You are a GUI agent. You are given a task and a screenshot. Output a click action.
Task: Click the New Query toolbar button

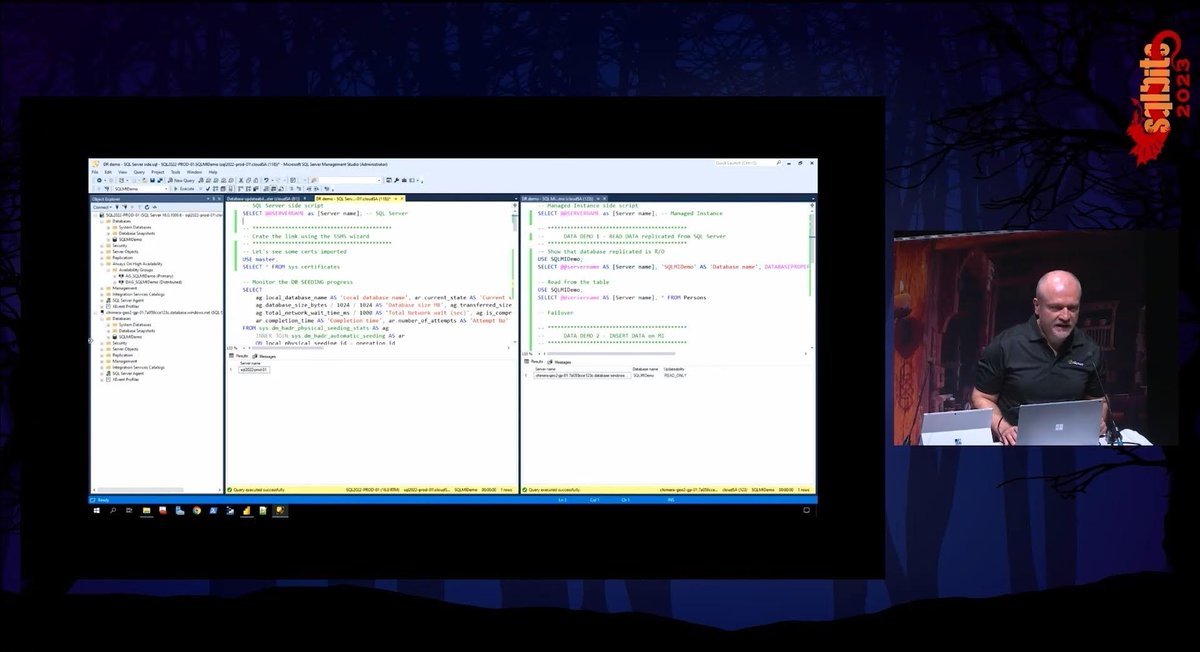(x=181, y=180)
